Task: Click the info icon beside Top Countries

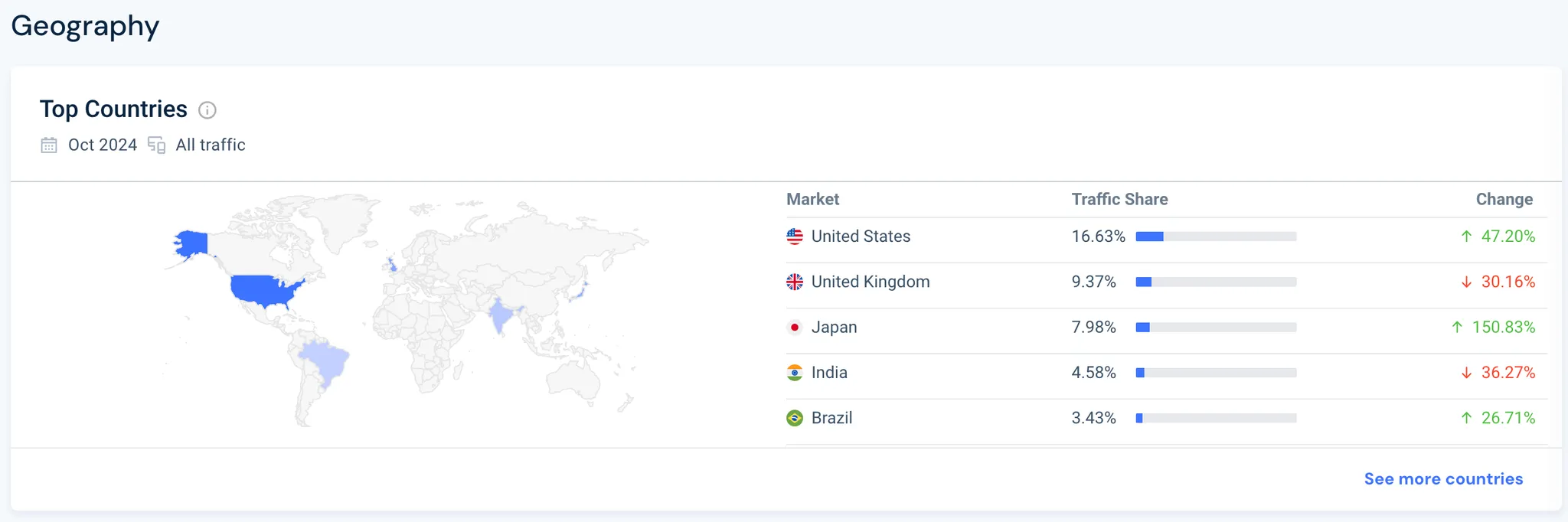Action: click(207, 110)
